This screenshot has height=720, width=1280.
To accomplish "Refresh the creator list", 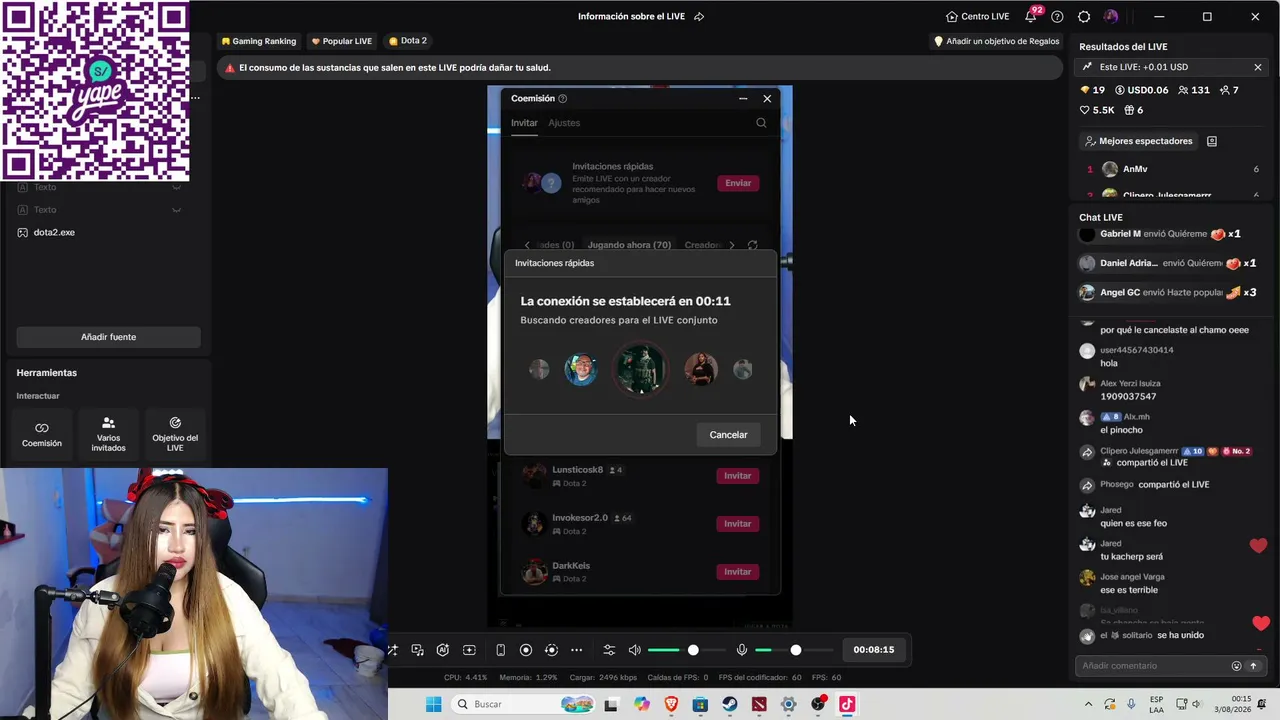I will (x=753, y=245).
